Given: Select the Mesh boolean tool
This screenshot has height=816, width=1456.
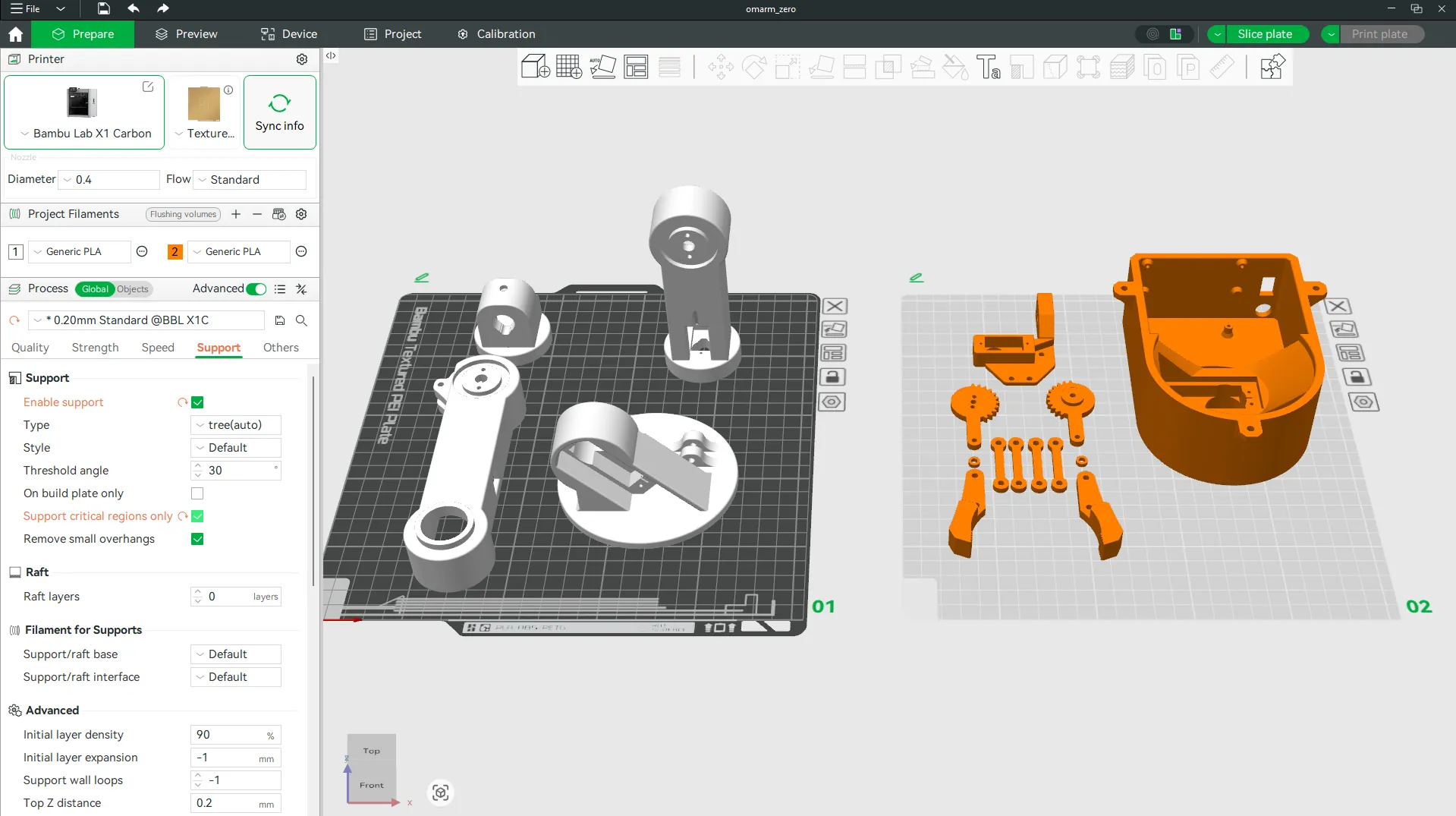Looking at the screenshot, I should pyautogui.click(x=888, y=67).
